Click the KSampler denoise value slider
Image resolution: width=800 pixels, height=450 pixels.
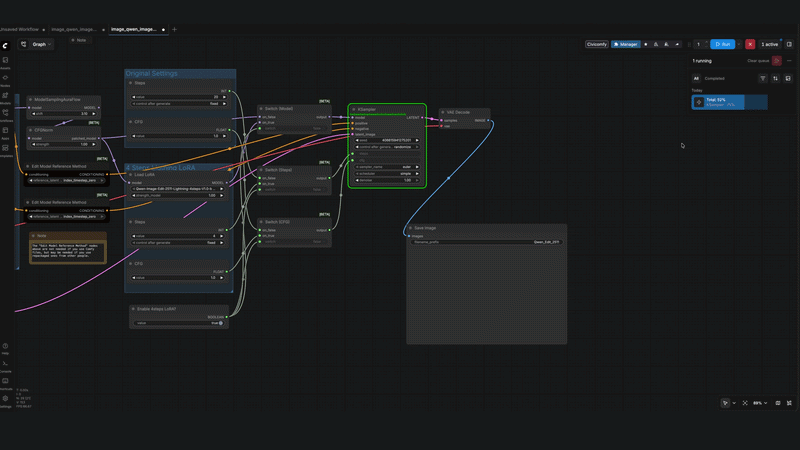coord(387,180)
